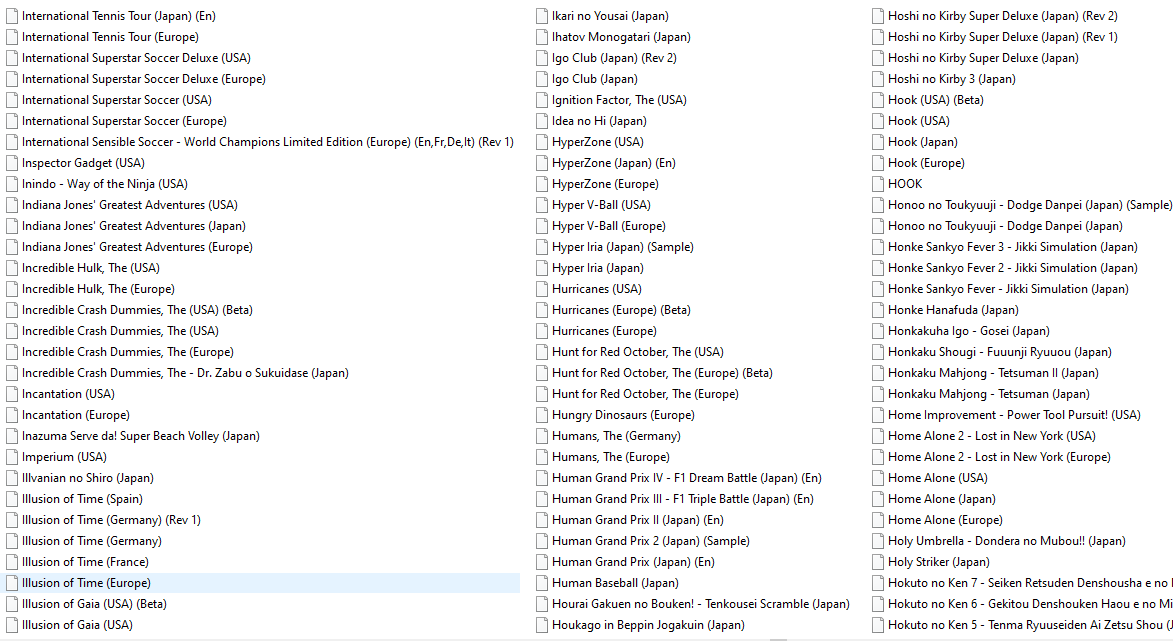Select Hyper V-Ball (Europe)
The width and height of the screenshot is (1173, 641).
point(609,226)
